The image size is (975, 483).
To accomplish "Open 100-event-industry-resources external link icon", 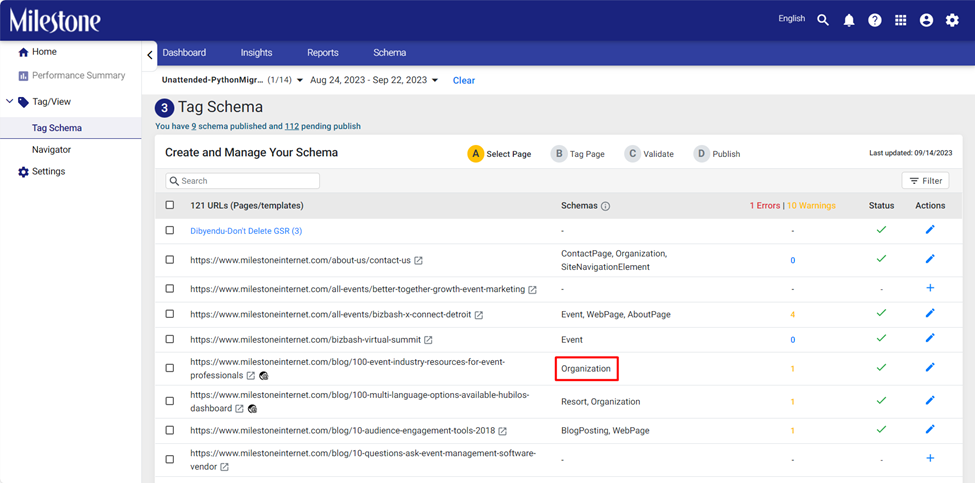I will coord(251,375).
